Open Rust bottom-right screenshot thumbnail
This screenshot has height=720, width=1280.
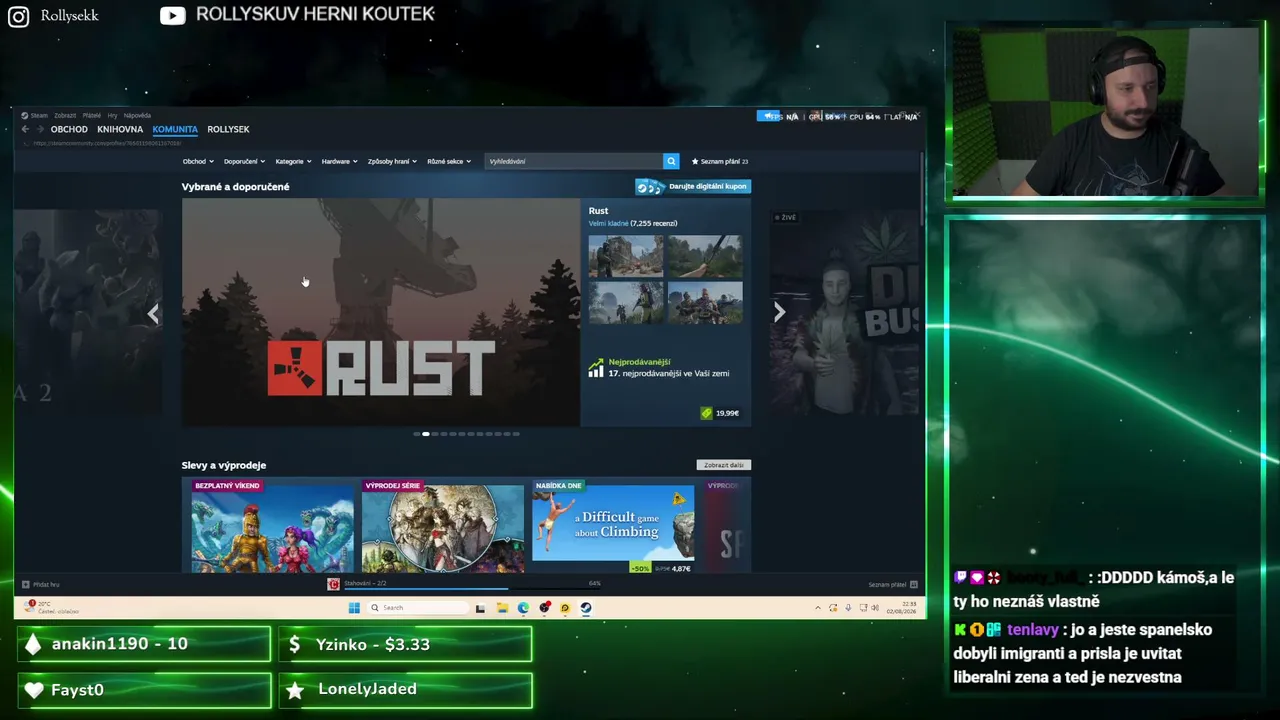tap(705, 302)
